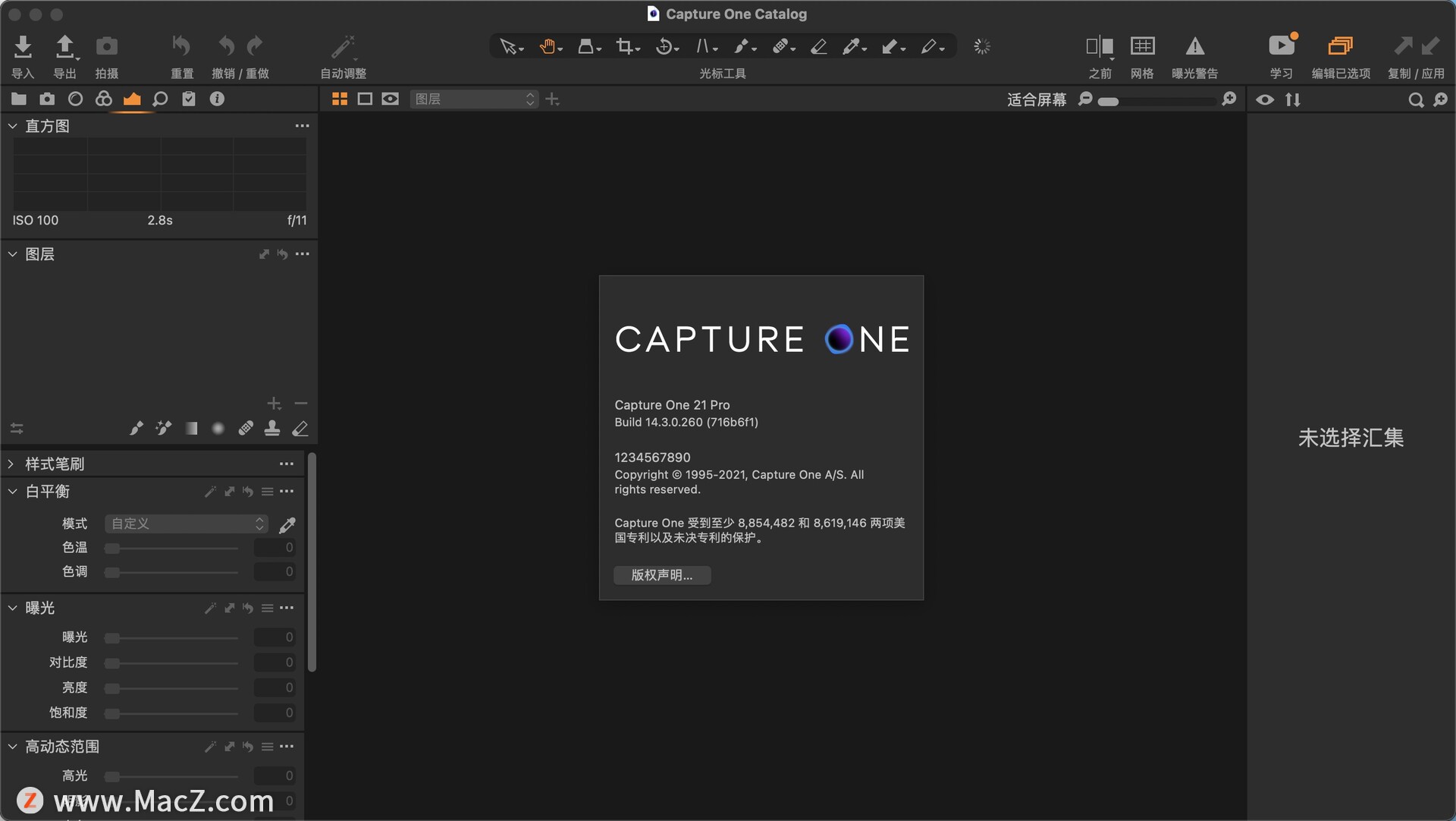Click the Import (导入) toolbar icon
Image resolution: width=1456 pixels, height=821 pixels.
click(23, 46)
